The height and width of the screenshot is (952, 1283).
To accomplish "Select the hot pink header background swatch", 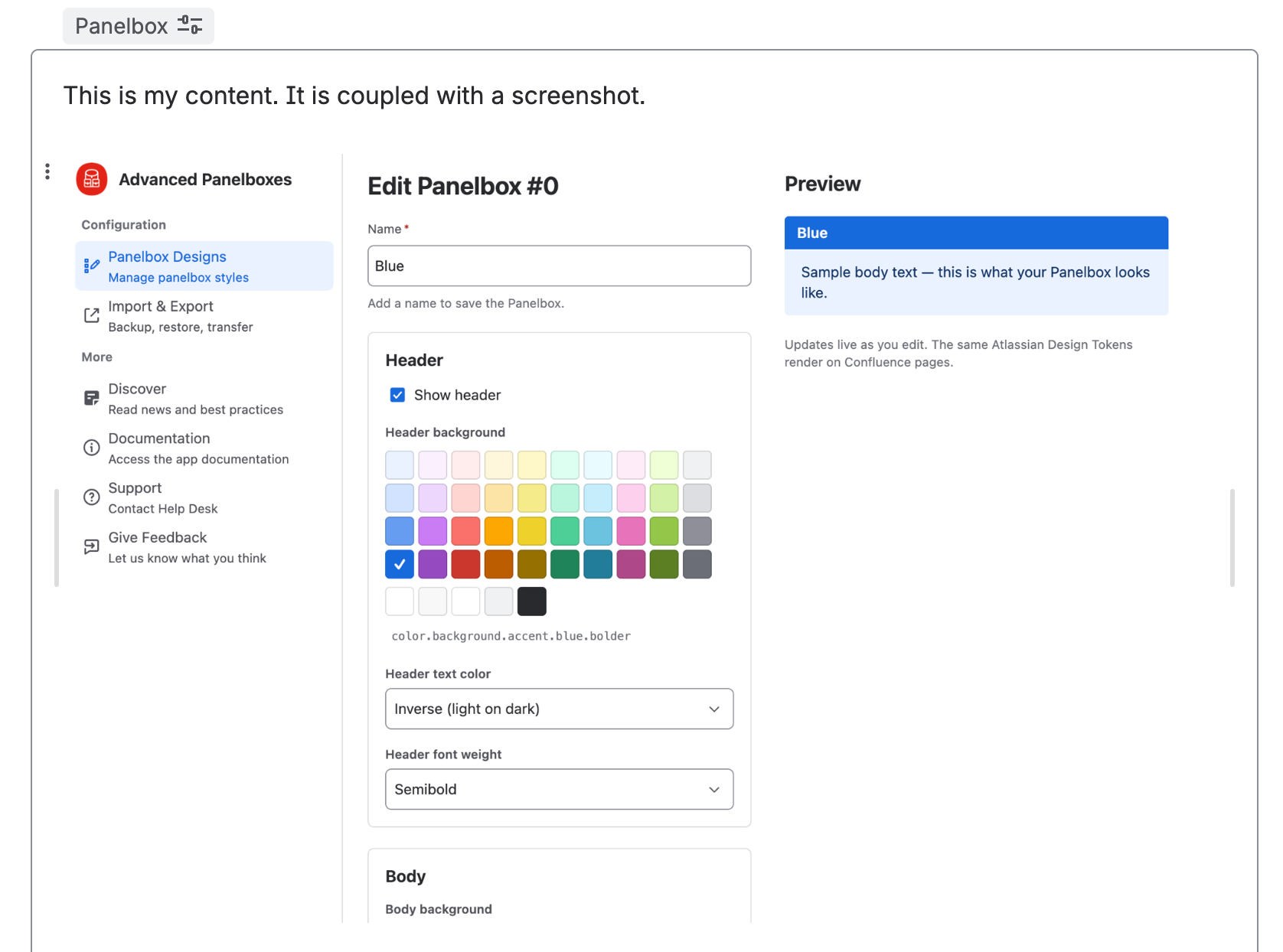I will tap(632, 531).
